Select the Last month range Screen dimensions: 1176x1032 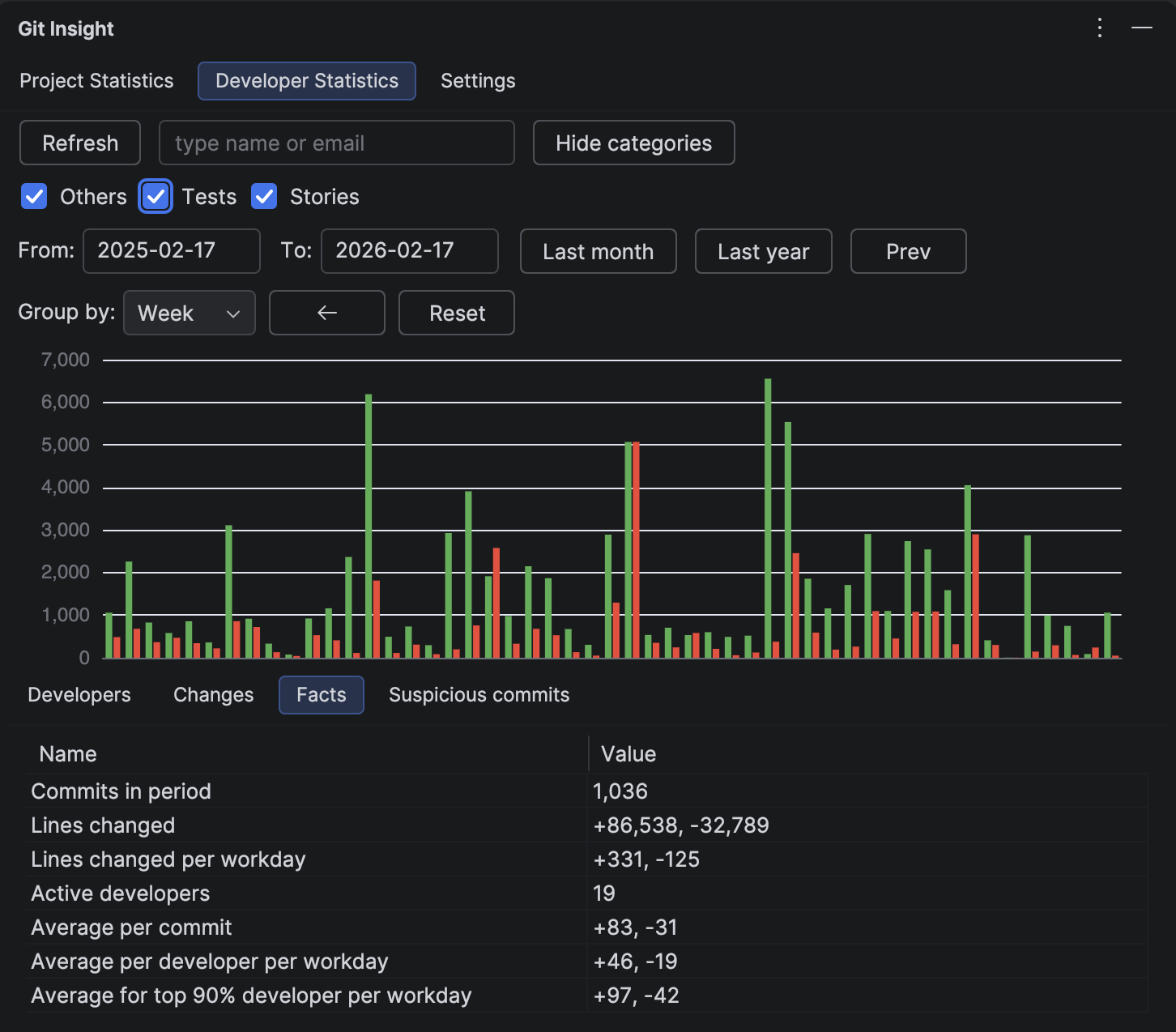pyautogui.click(x=598, y=251)
